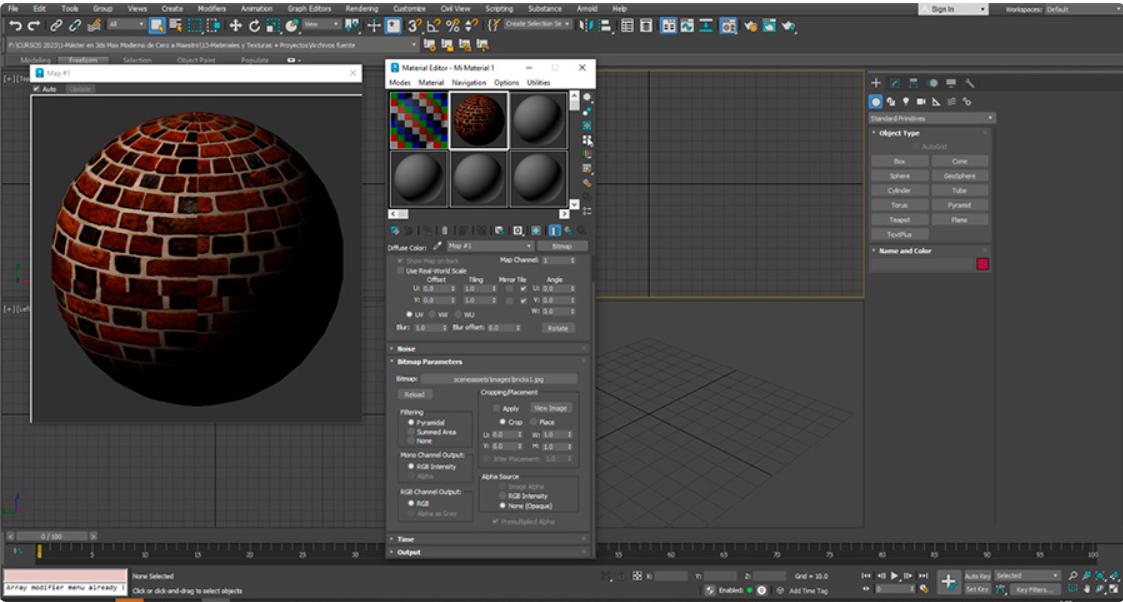Click the Play Animation button
The height and width of the screenshot is (602, 1123).
tap(895, 576)
